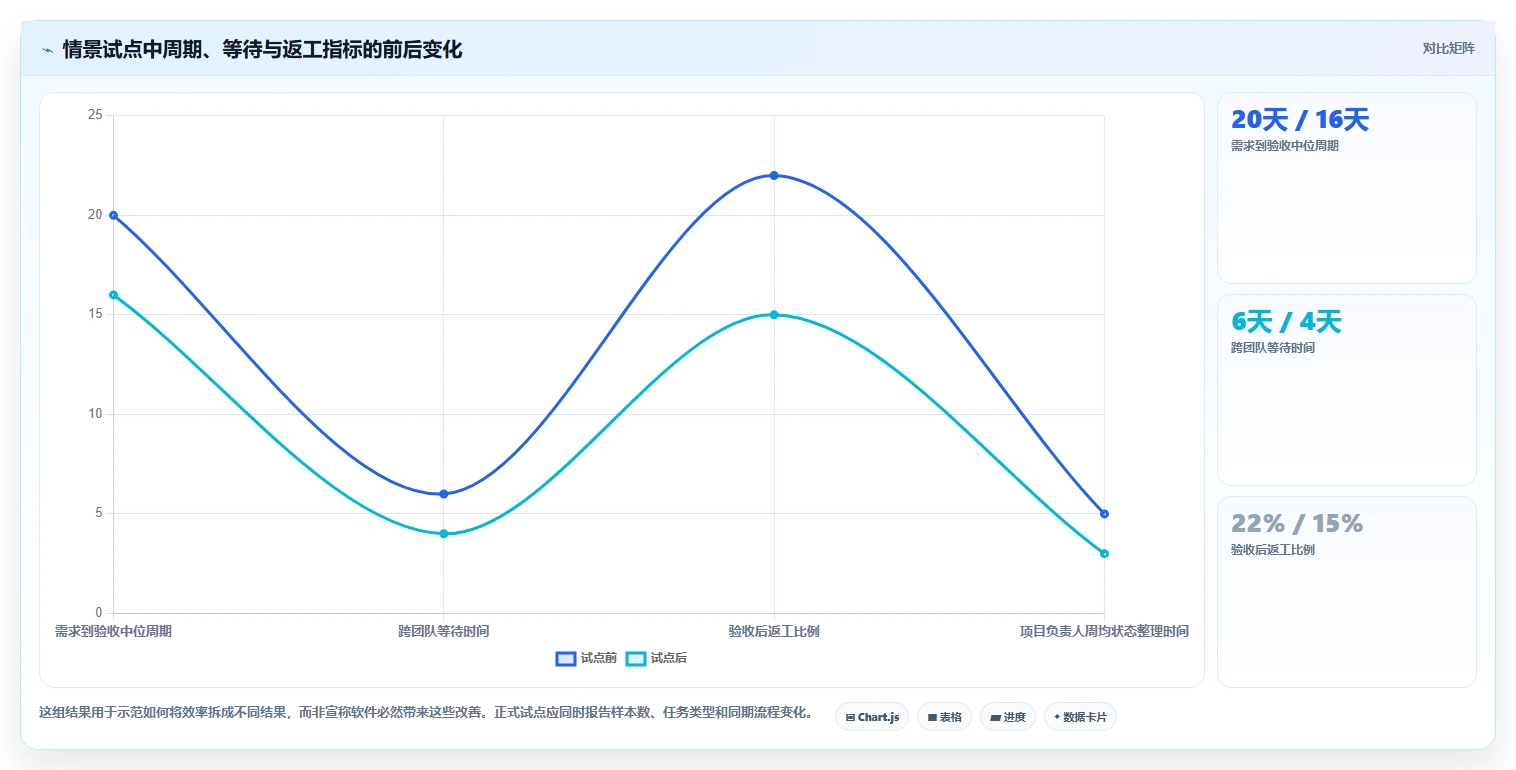The height and width of the screenshot is (770, 1516).
Task: Click the lightning icon beside the title
Action: click(47, 50)
